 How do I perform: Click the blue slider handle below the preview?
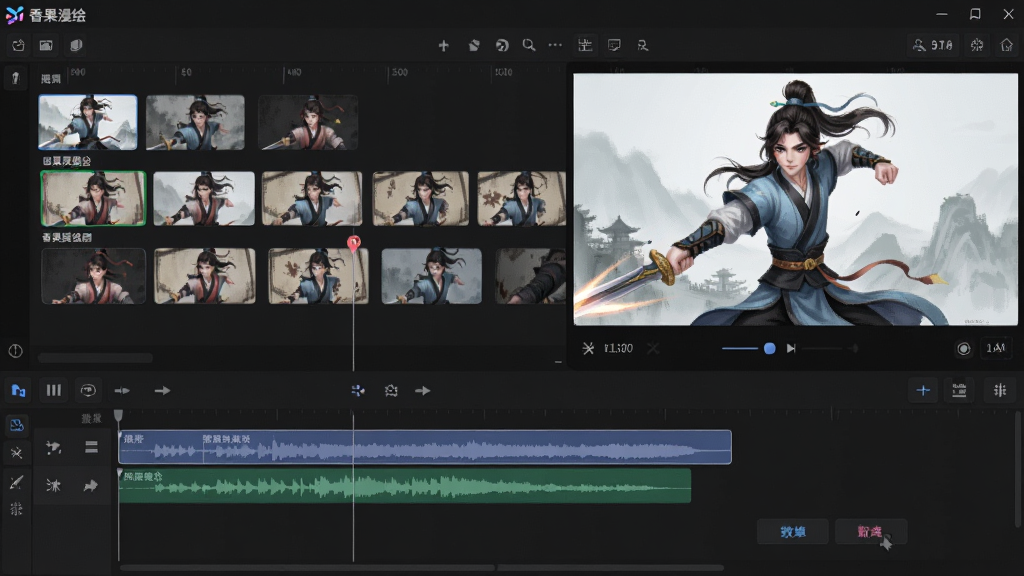click(x=769, y=348)
